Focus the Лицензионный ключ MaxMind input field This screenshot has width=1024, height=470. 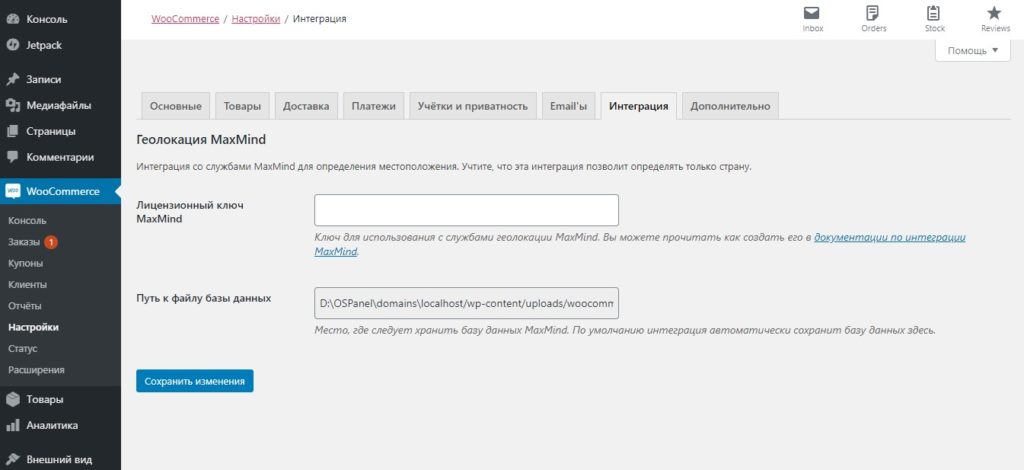click(466, 210)
